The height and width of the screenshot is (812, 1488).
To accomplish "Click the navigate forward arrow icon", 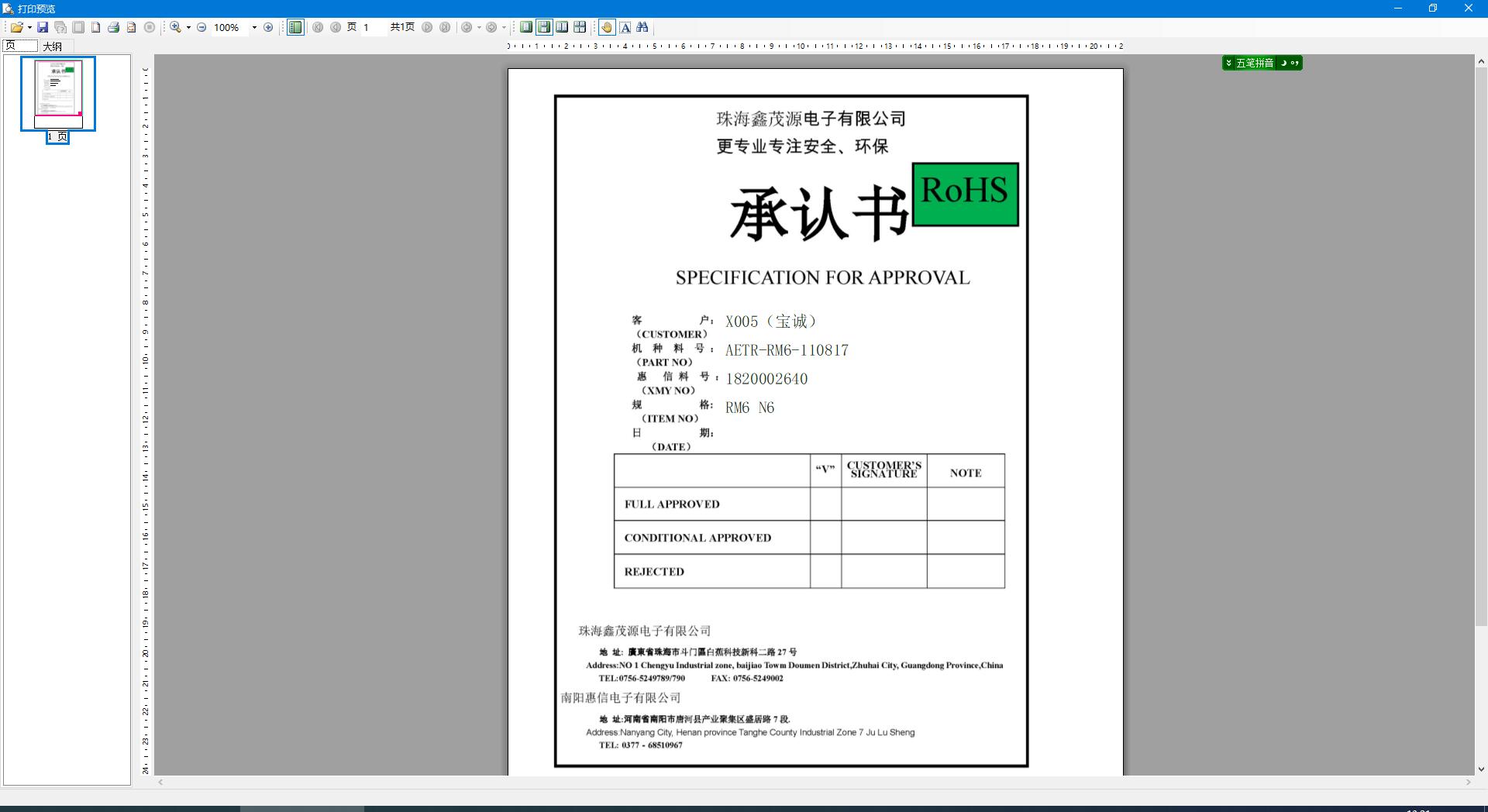I will 491,27.
